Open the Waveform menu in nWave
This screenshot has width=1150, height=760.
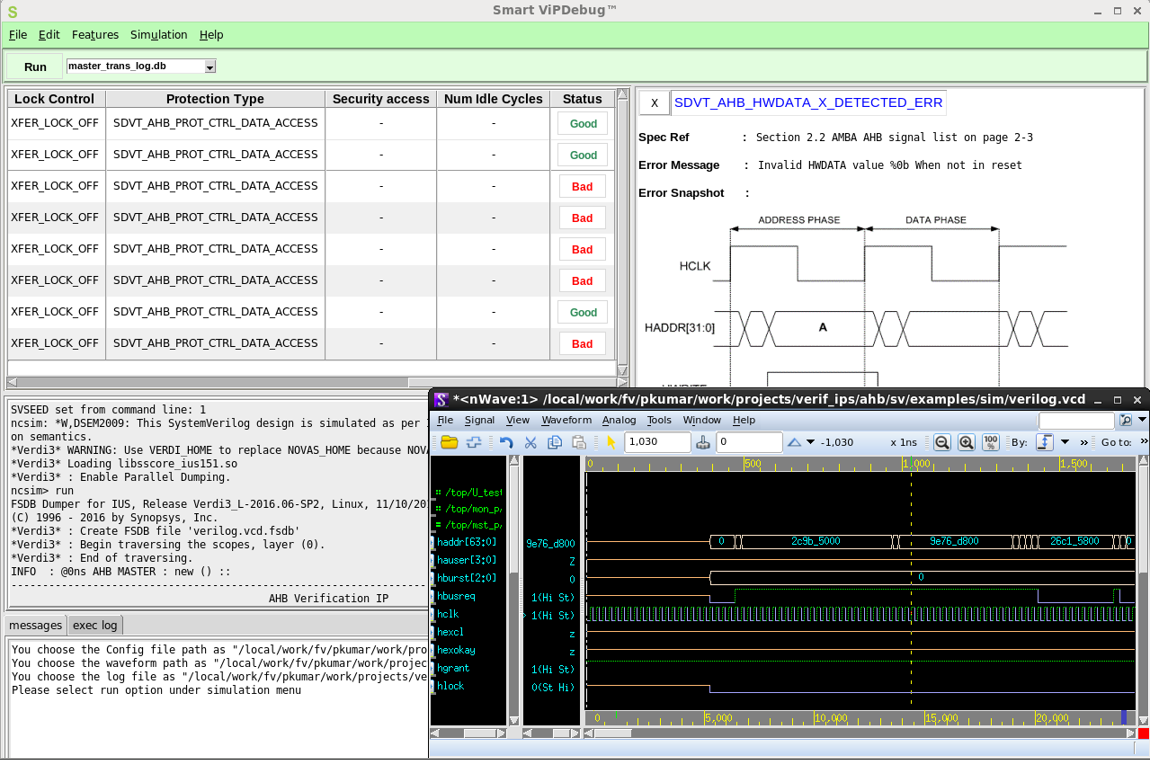tap(566, 420)
